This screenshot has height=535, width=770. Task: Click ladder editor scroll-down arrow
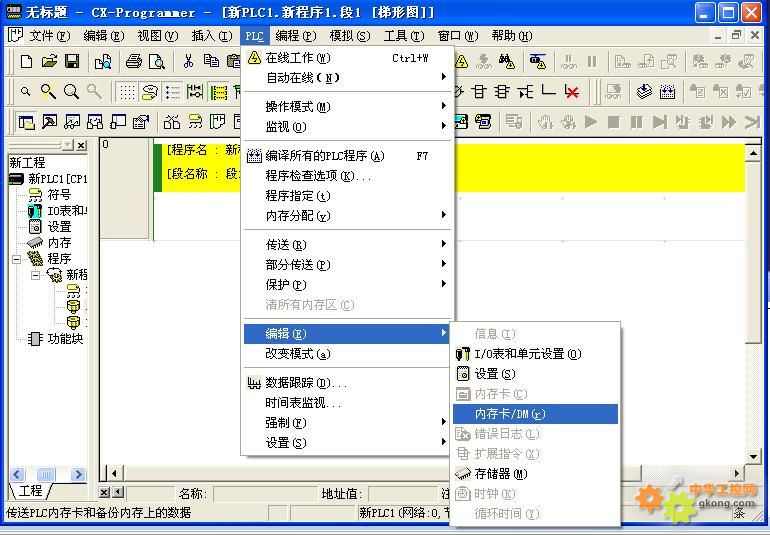tap(753, 456)
